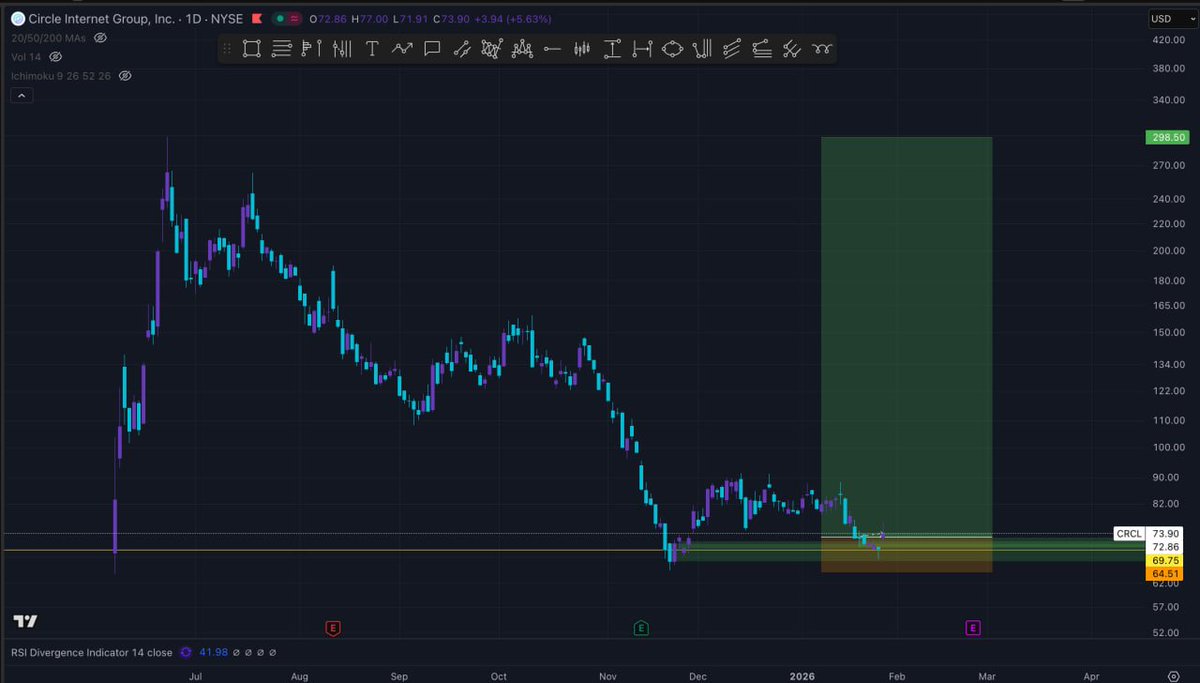Click the red earnings marker in August

pos(334,628)
